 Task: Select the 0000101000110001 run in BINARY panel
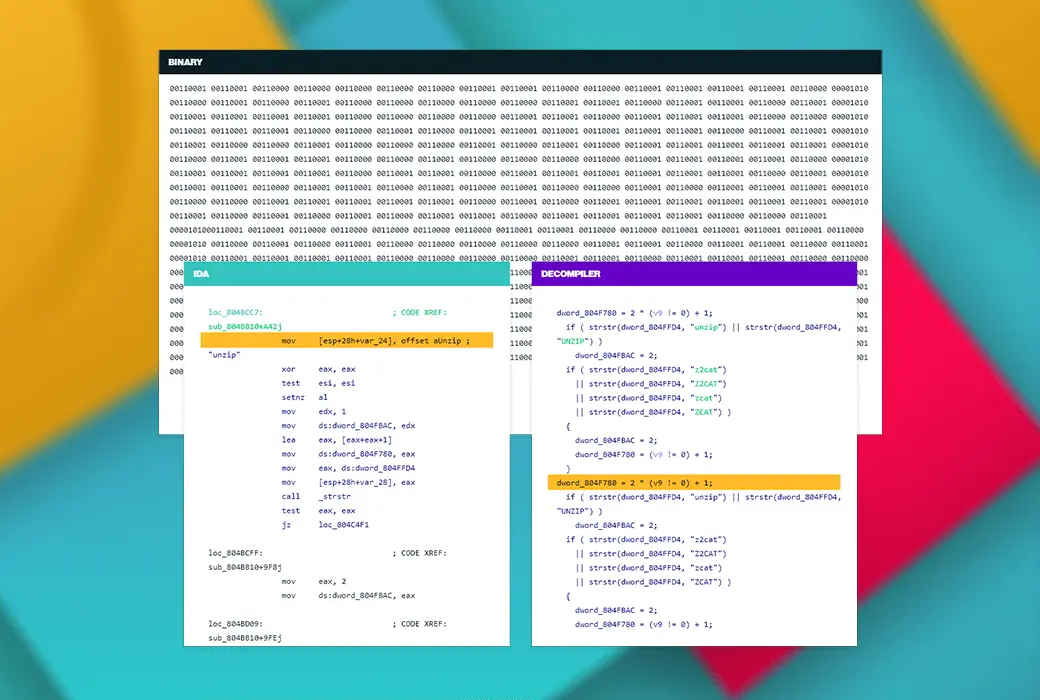pyautogui.click(x=206, y=230)
